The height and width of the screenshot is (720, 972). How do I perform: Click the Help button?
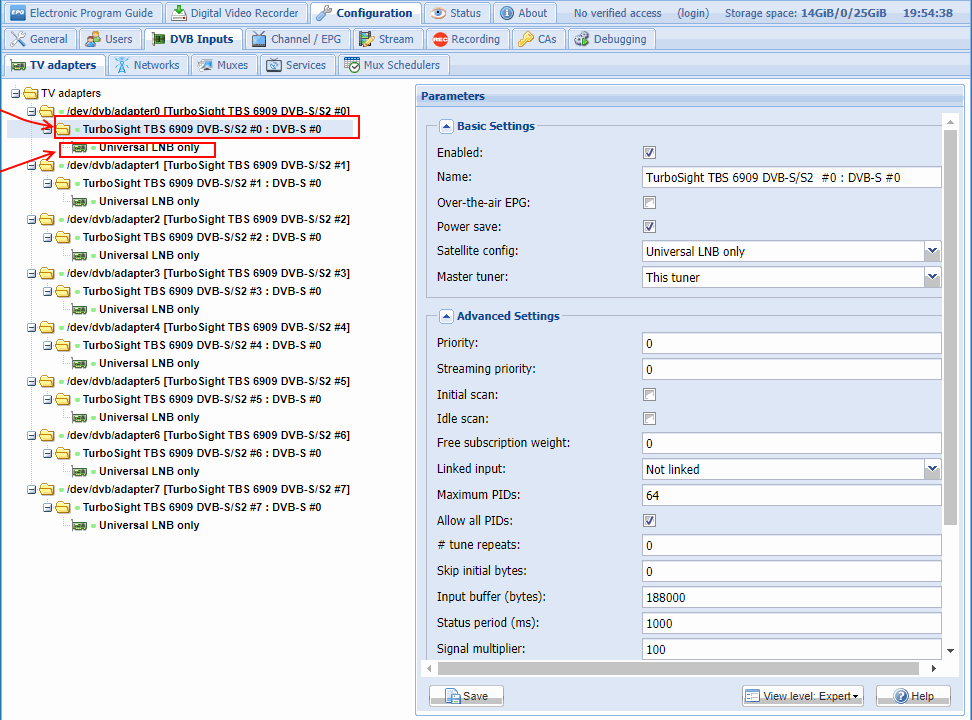913,696
